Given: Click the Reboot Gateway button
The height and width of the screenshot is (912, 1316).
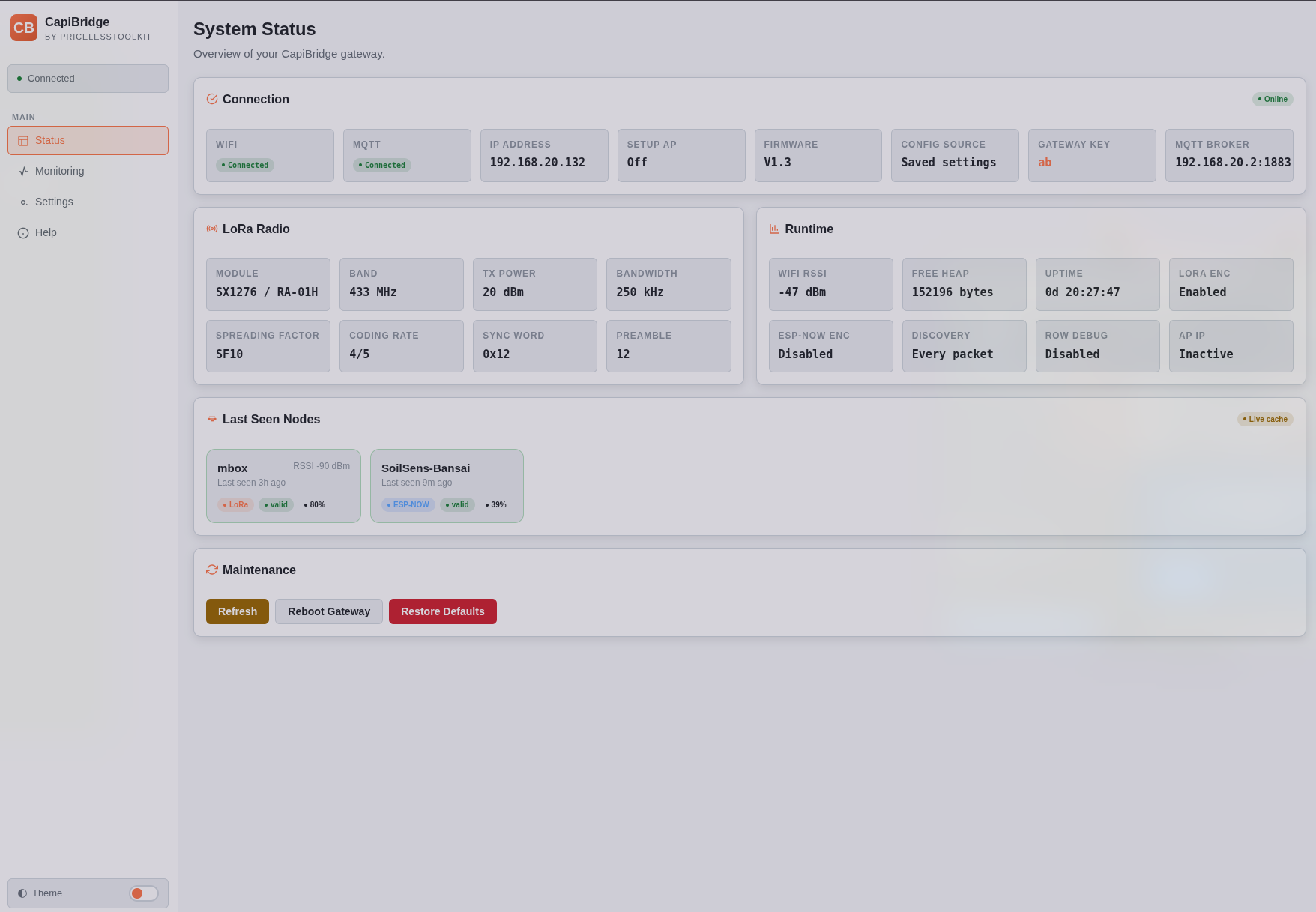Looking at the screenshot, I should (328, 611).
